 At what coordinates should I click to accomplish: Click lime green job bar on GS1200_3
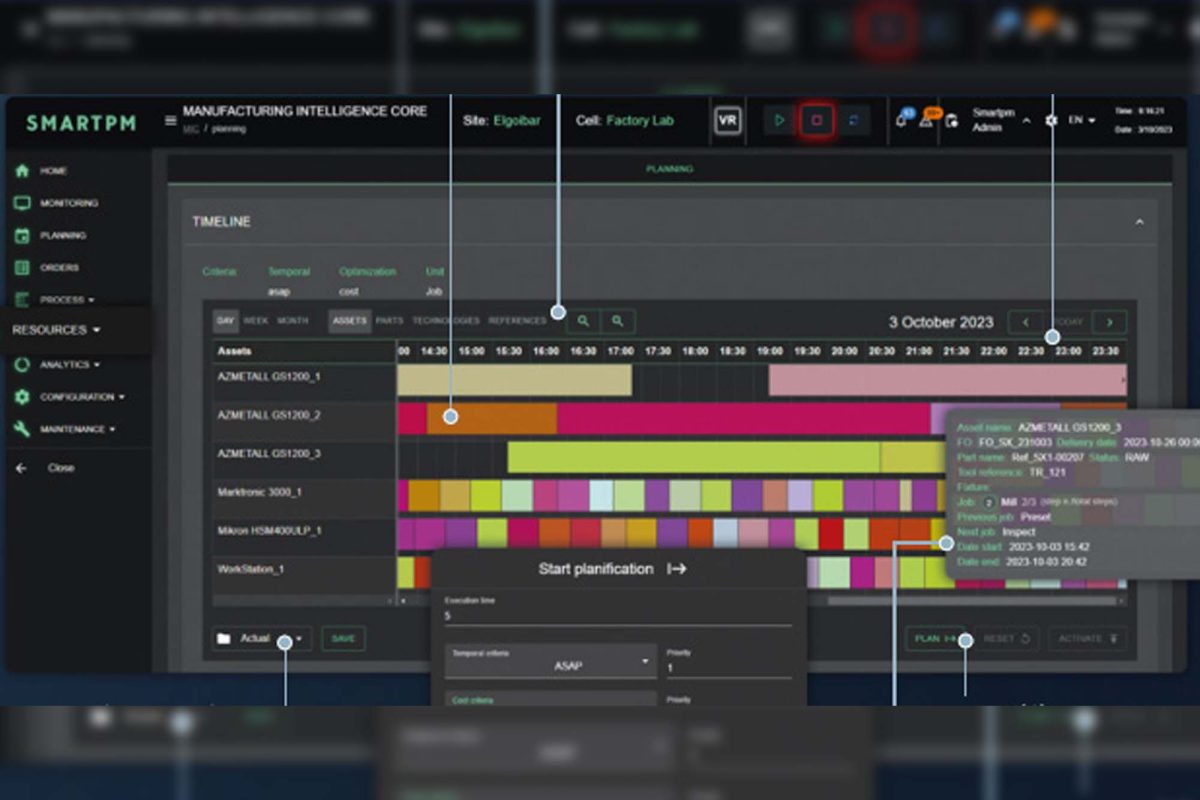694,457
